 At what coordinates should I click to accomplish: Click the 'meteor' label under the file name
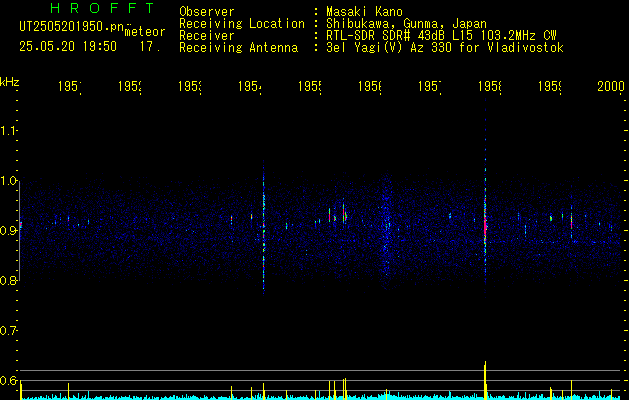coord(145,32)
